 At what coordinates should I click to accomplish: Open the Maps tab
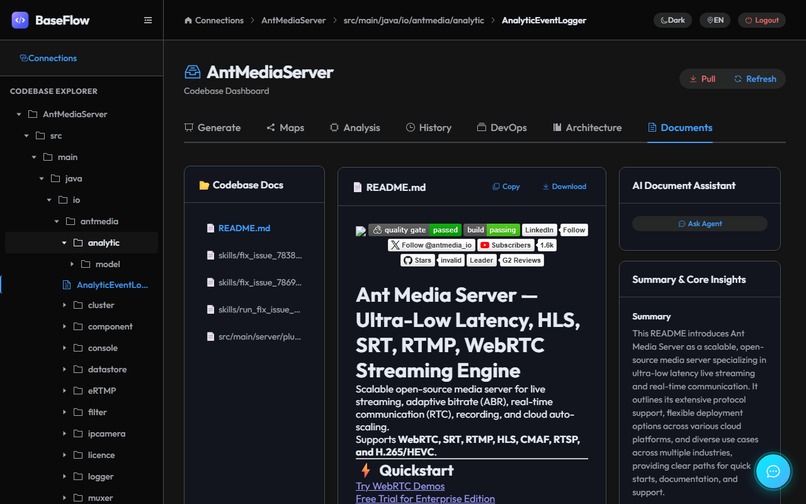pyautogui.click(x=285, y=128)
